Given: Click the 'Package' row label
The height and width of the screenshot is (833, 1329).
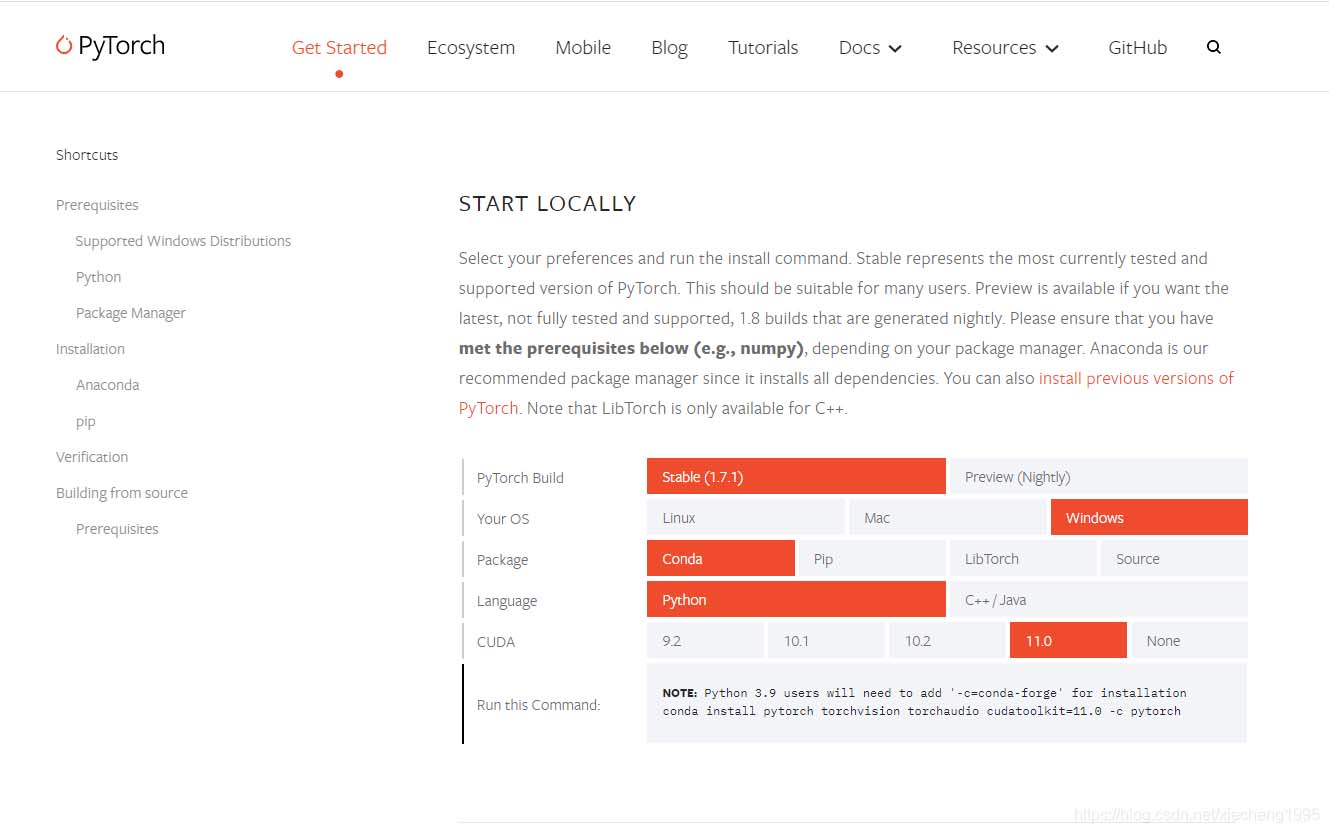Looking at the screenshot, I should pos(502,559).
